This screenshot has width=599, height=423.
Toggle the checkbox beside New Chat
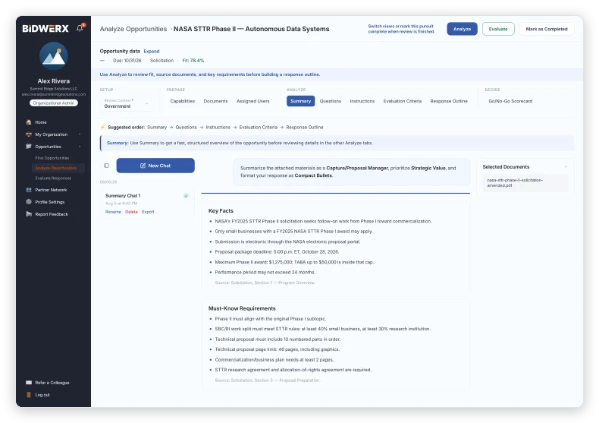[x=107, y=165]
